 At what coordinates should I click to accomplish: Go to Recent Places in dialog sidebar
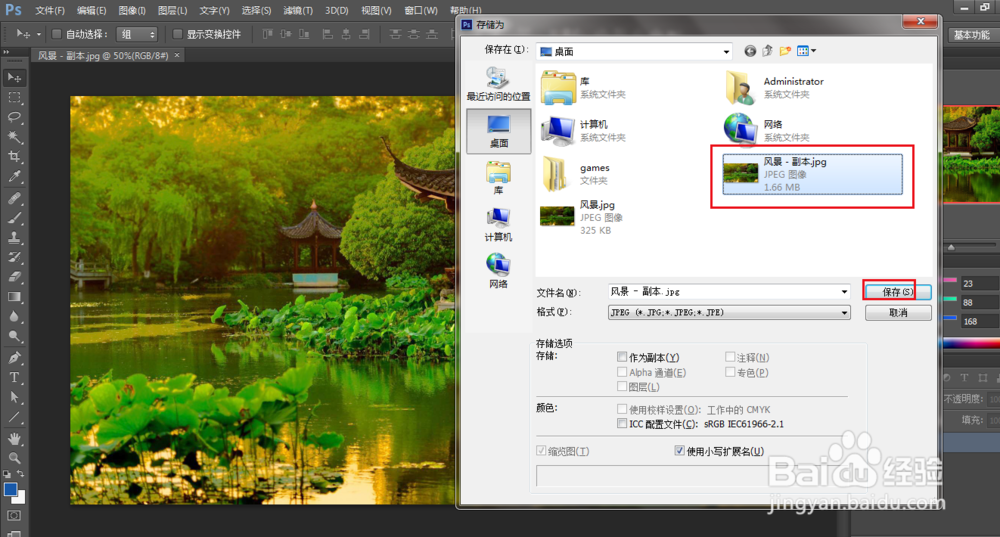[x=498, y=84]
